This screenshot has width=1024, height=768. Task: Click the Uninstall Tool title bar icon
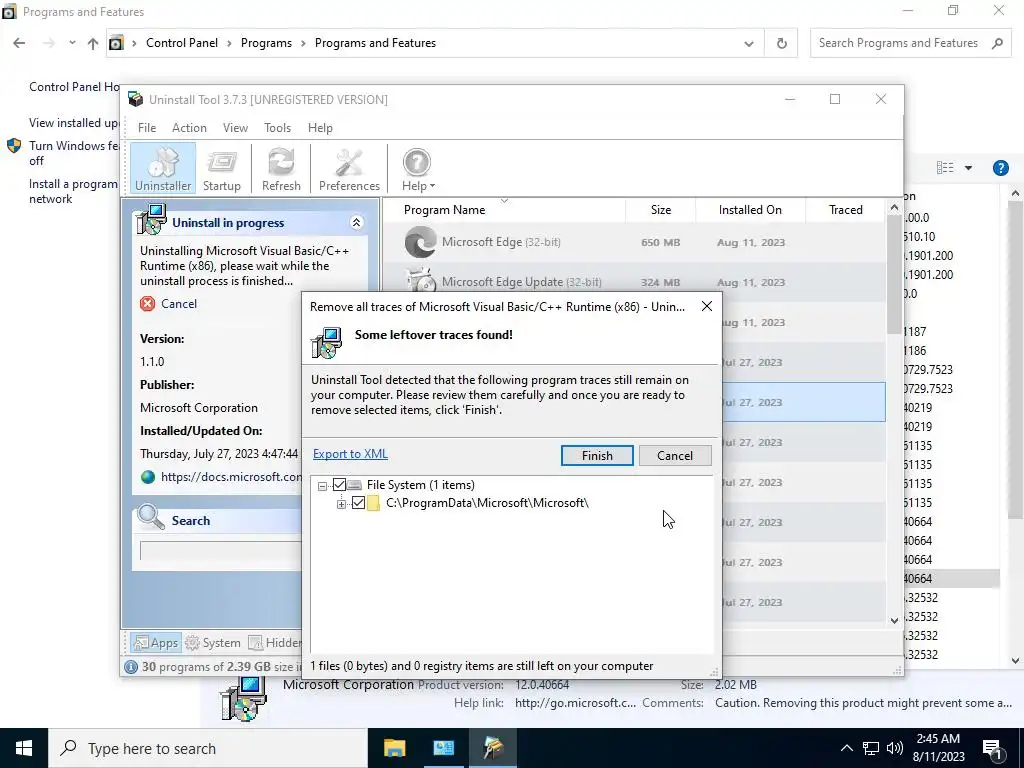coord(135,99)
